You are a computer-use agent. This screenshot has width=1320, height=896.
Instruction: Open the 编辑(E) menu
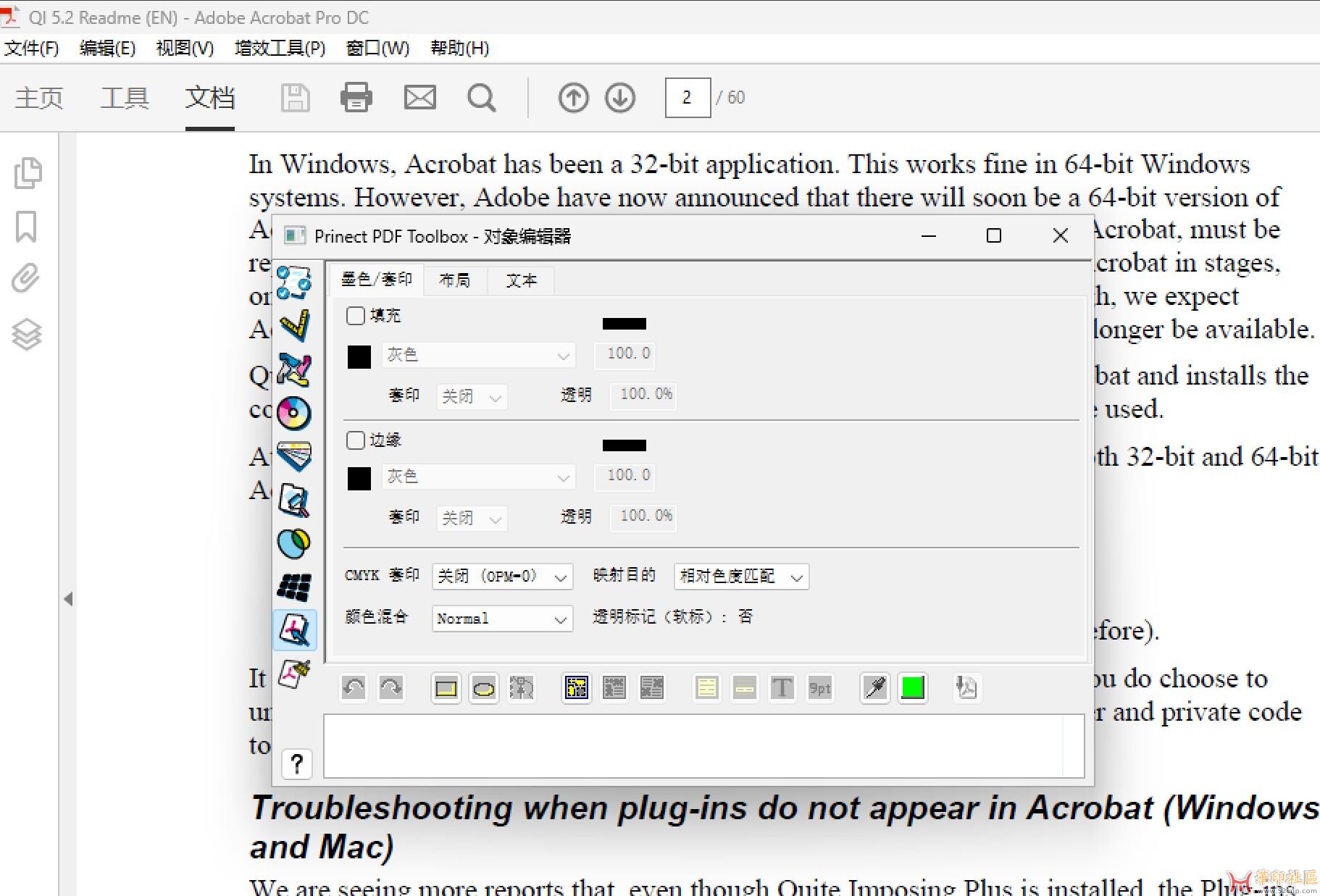click(107, 49)
